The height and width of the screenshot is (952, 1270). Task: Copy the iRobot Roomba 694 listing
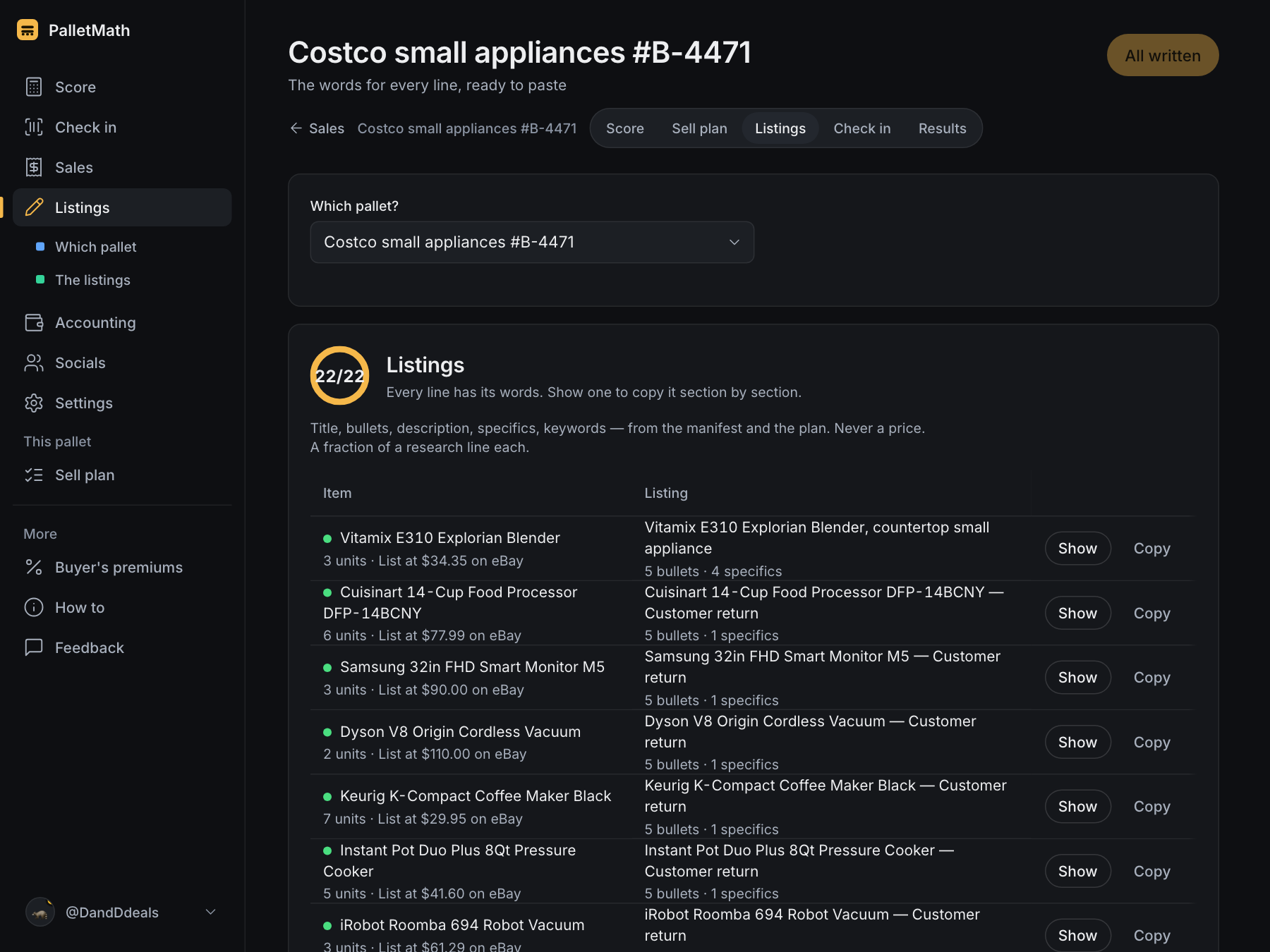pos(1152,935)
